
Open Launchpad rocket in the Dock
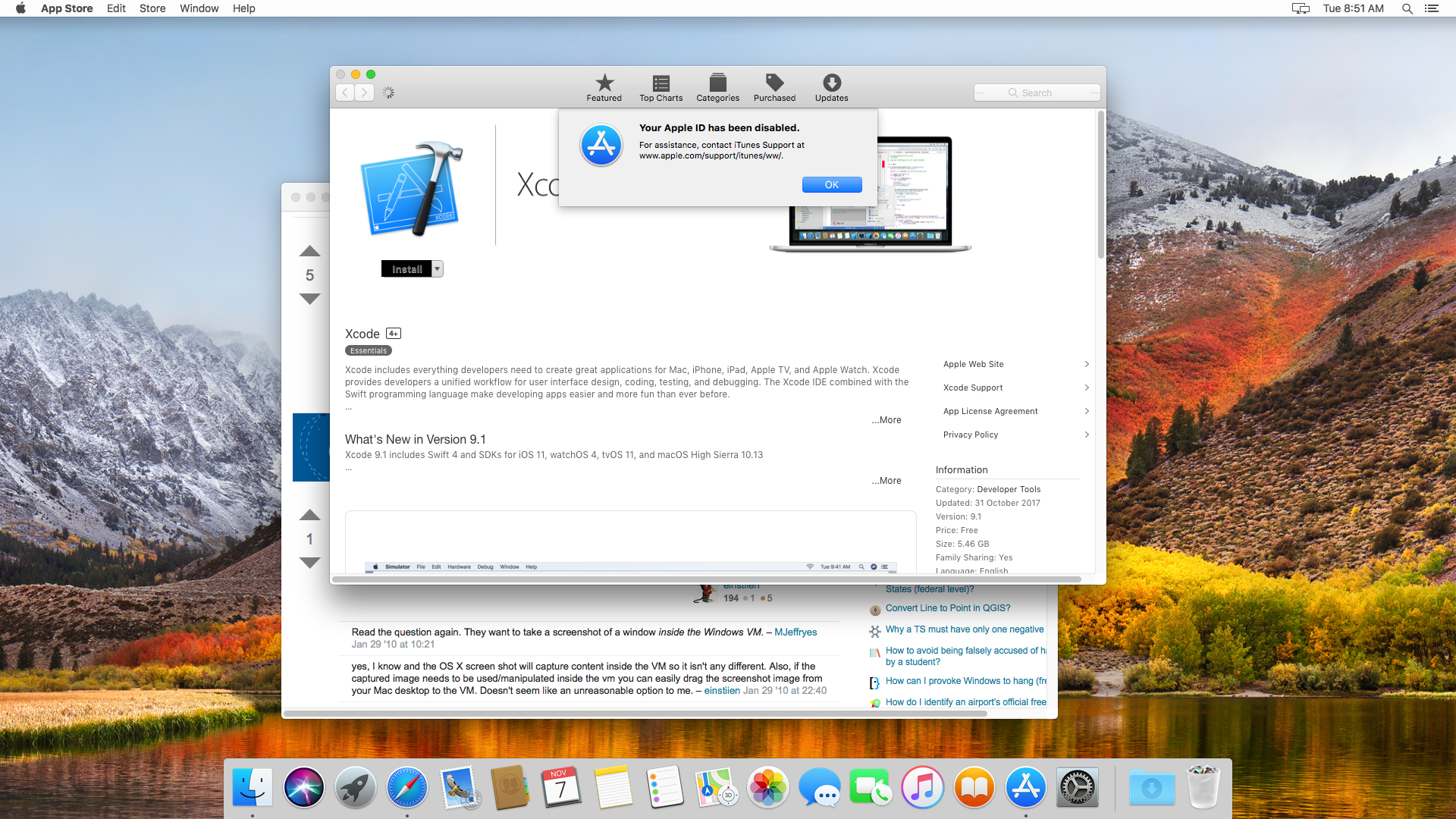pos(356,787)
